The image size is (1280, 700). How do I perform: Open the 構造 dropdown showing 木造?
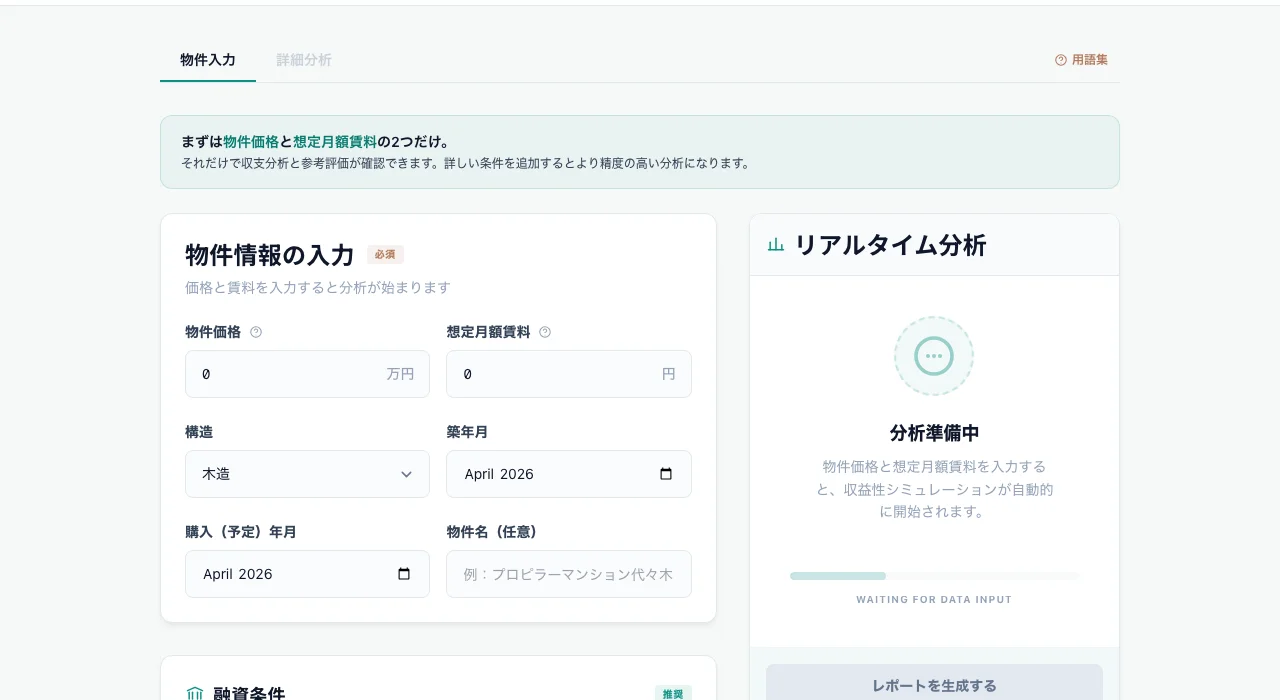(x=307, y=474)
